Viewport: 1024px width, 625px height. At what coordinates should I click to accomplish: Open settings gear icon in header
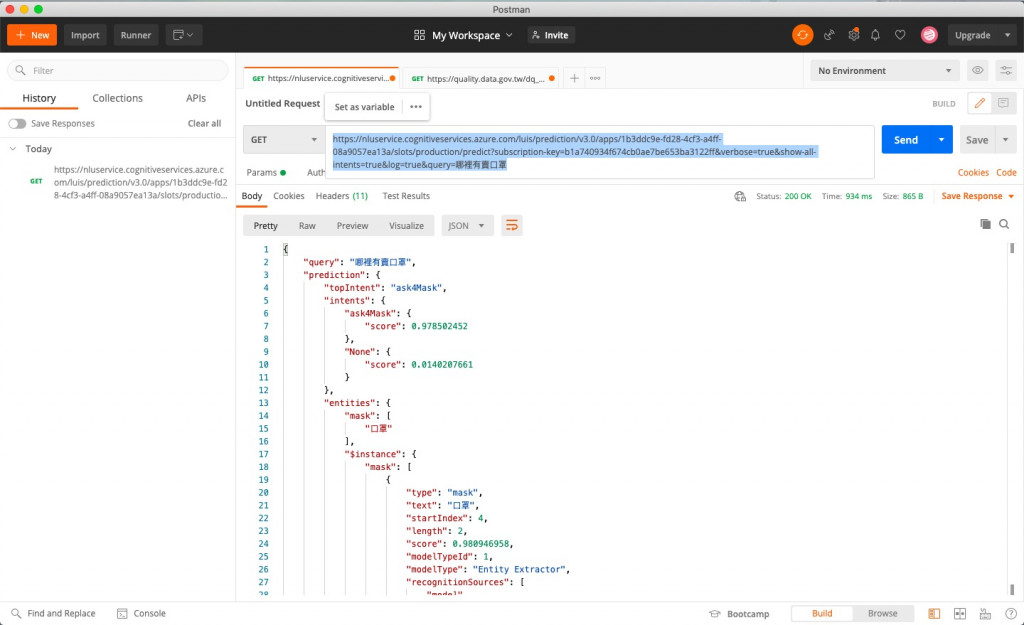click(x=853, y=35)
